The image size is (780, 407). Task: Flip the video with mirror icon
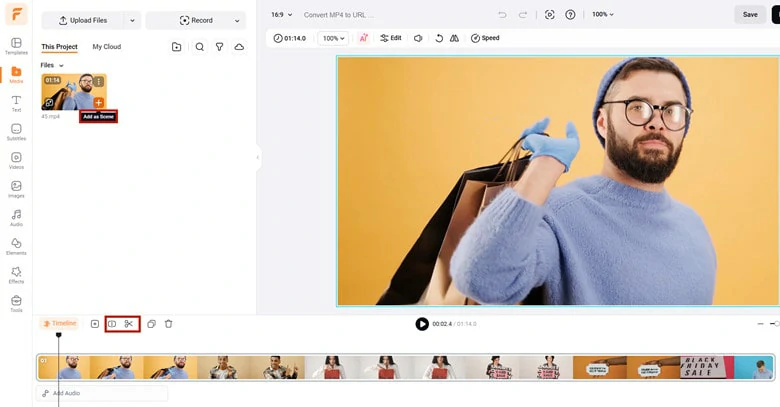pyautogui.click(x=454, y=38)
